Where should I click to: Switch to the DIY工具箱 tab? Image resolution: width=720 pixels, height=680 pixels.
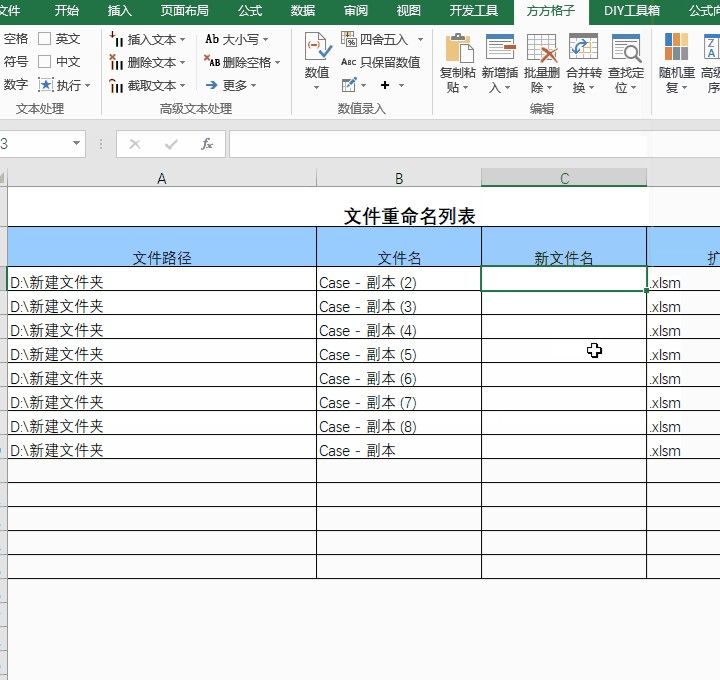(x=631, y=10)
